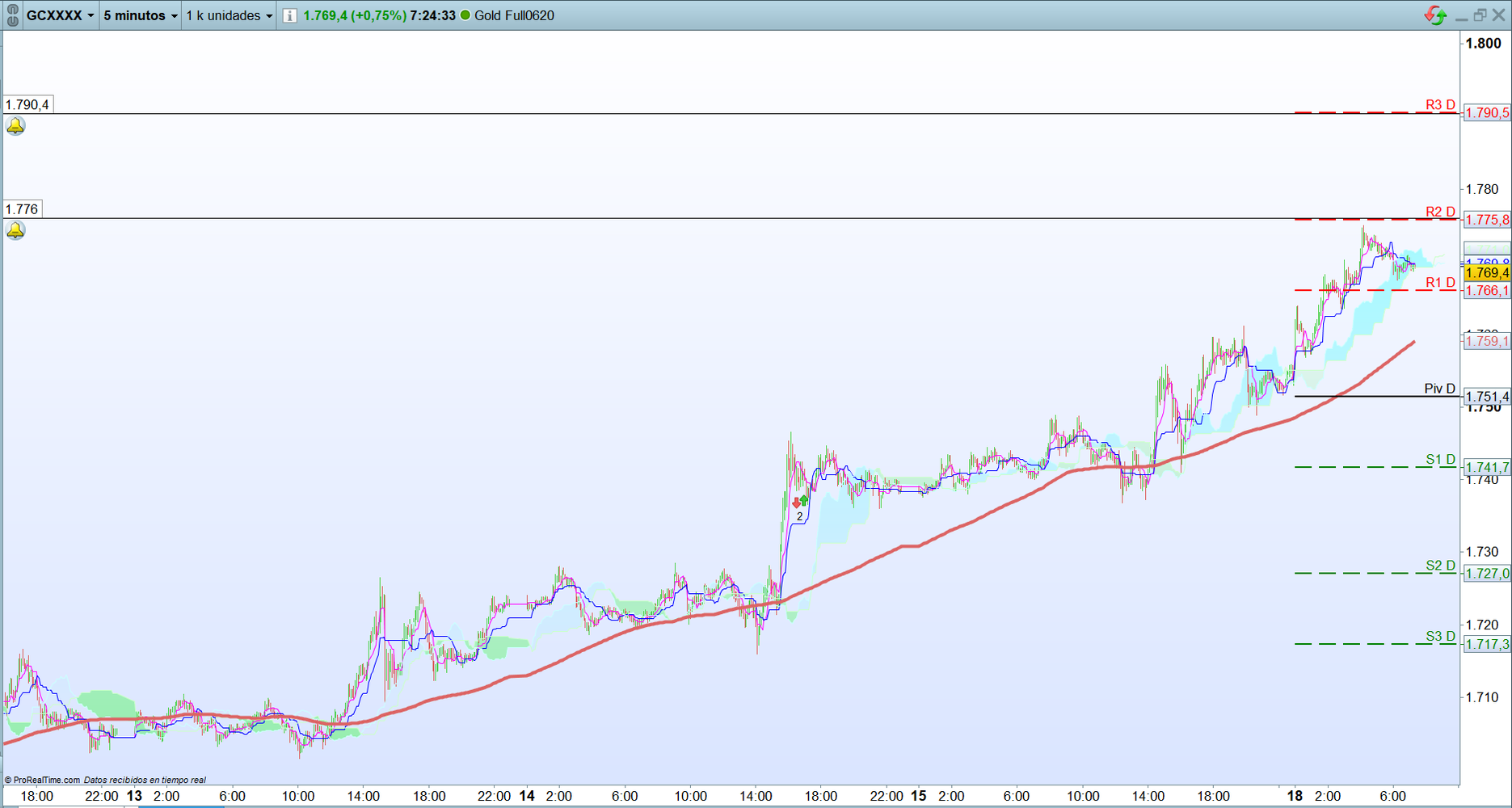Select the 1.759,1 price tag on the axis
This screenshot has width=1512, height=808.
point(1487,342)
